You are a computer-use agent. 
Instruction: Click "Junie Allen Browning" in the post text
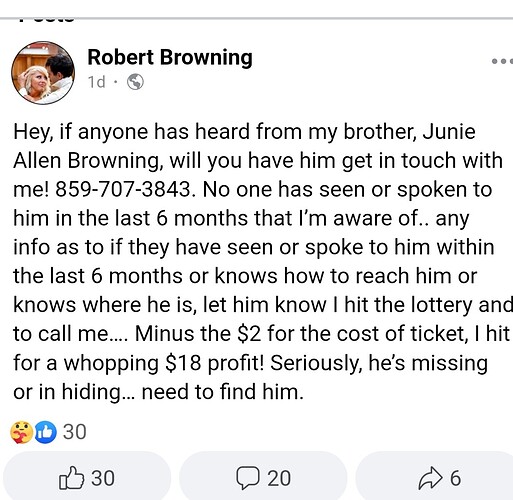[x=244, y=146]
